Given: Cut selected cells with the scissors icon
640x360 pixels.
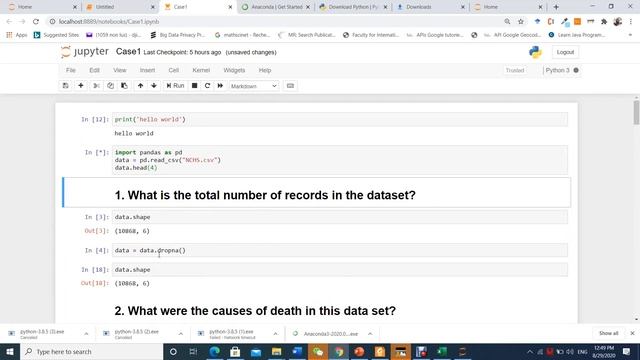Looking at the screenshot, I should [96, 86].
